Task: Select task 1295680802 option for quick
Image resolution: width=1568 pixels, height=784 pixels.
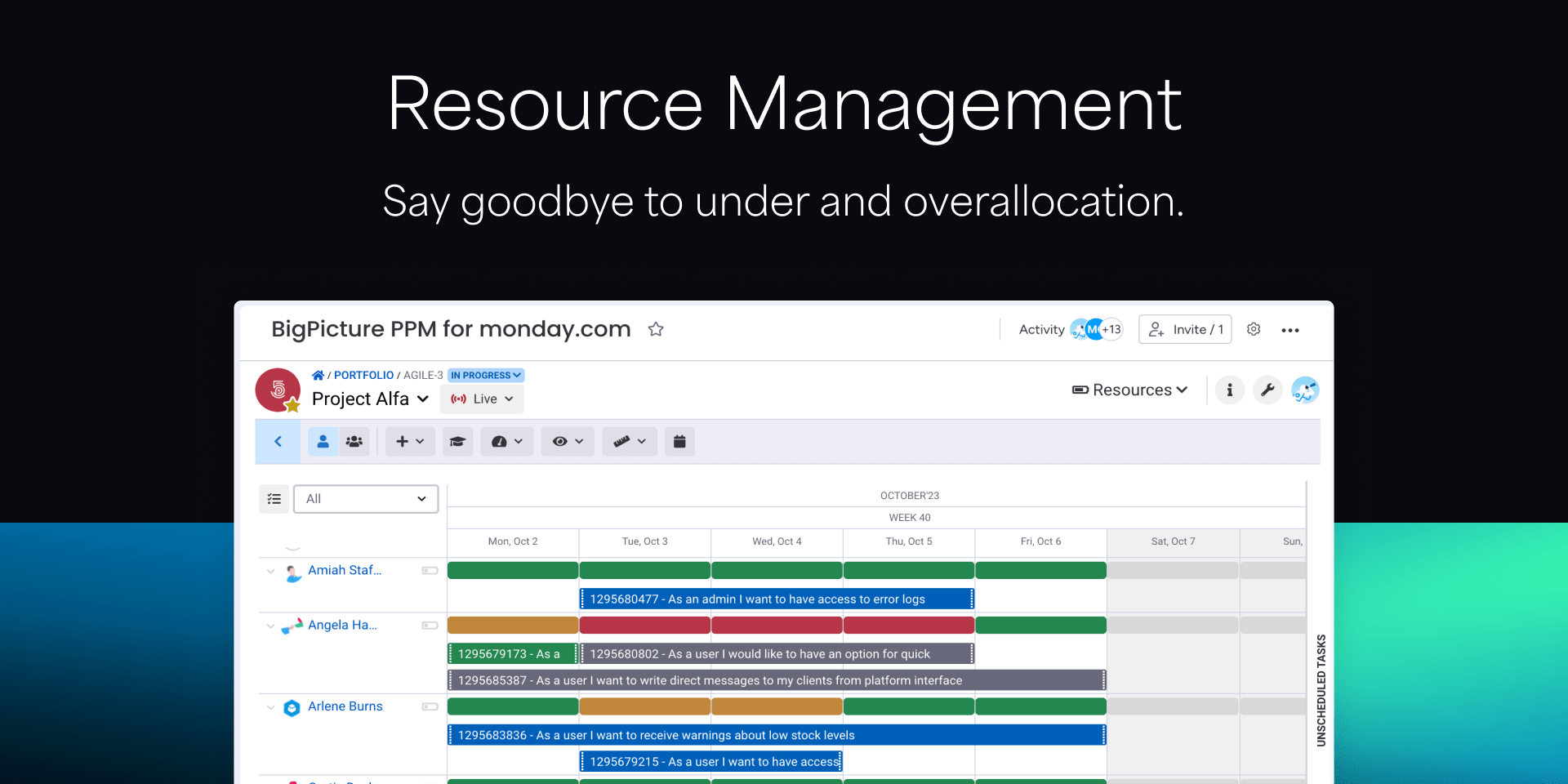Action: tap(777, 653)
